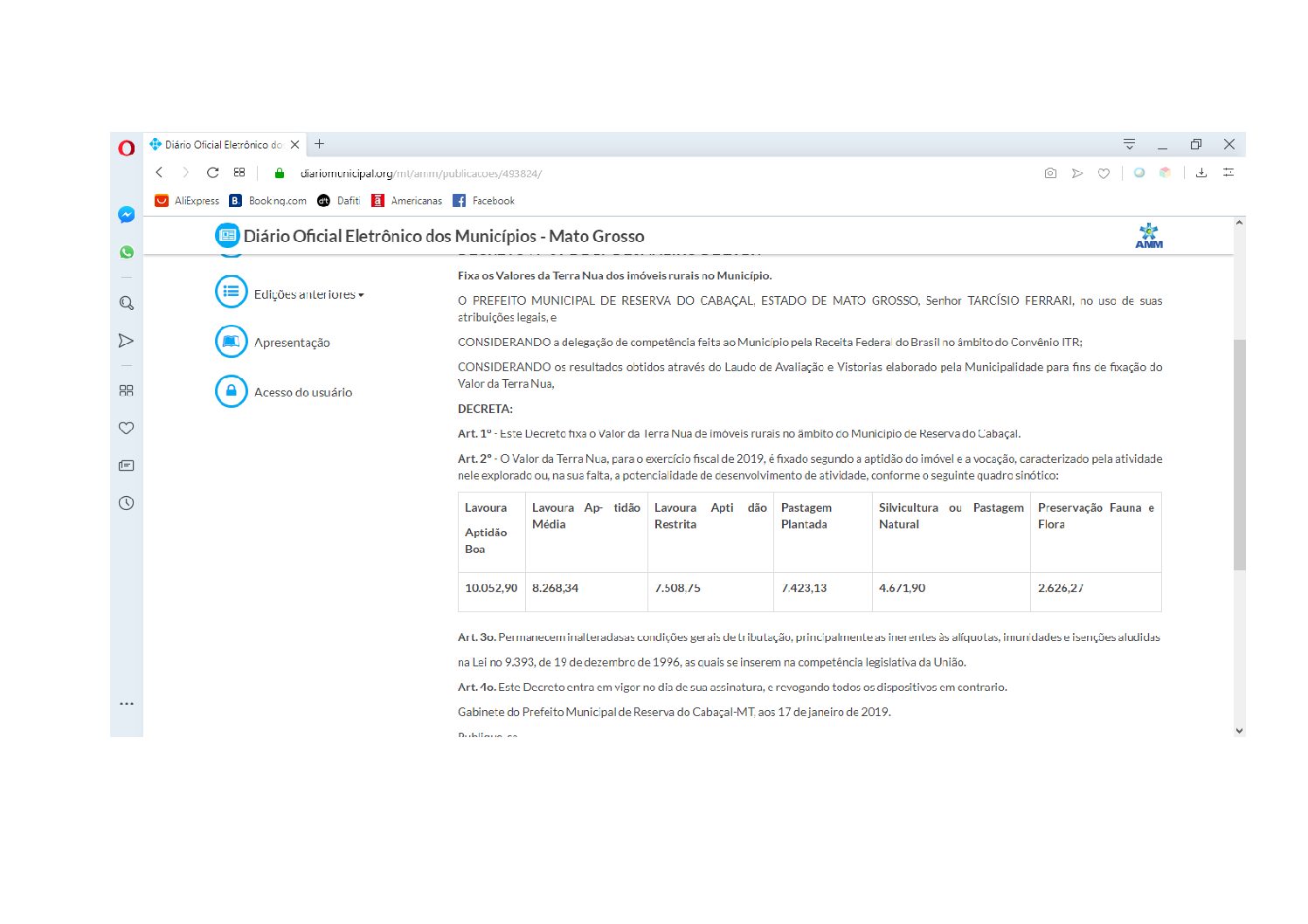Open the tabs menu in title bar
This screenshot has width=1308, height=924.
(1129, 144)
